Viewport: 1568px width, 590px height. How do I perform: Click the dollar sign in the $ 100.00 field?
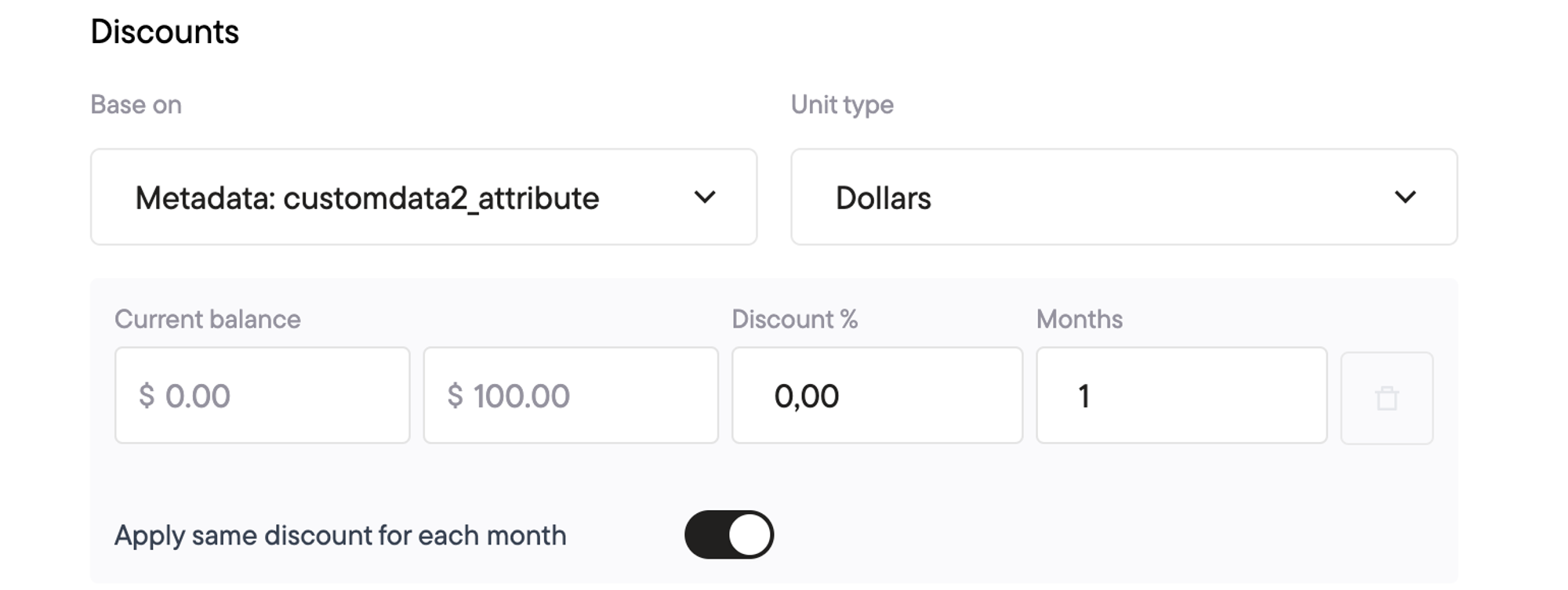pos(456,396)
